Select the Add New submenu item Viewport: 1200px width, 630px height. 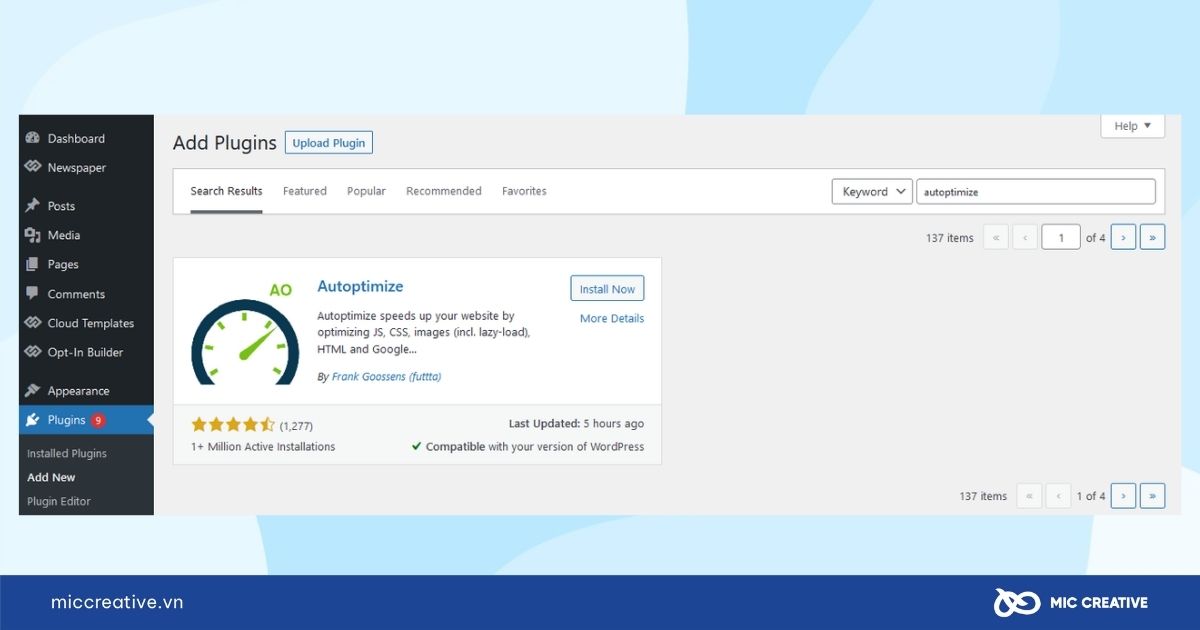click(51, 477)
